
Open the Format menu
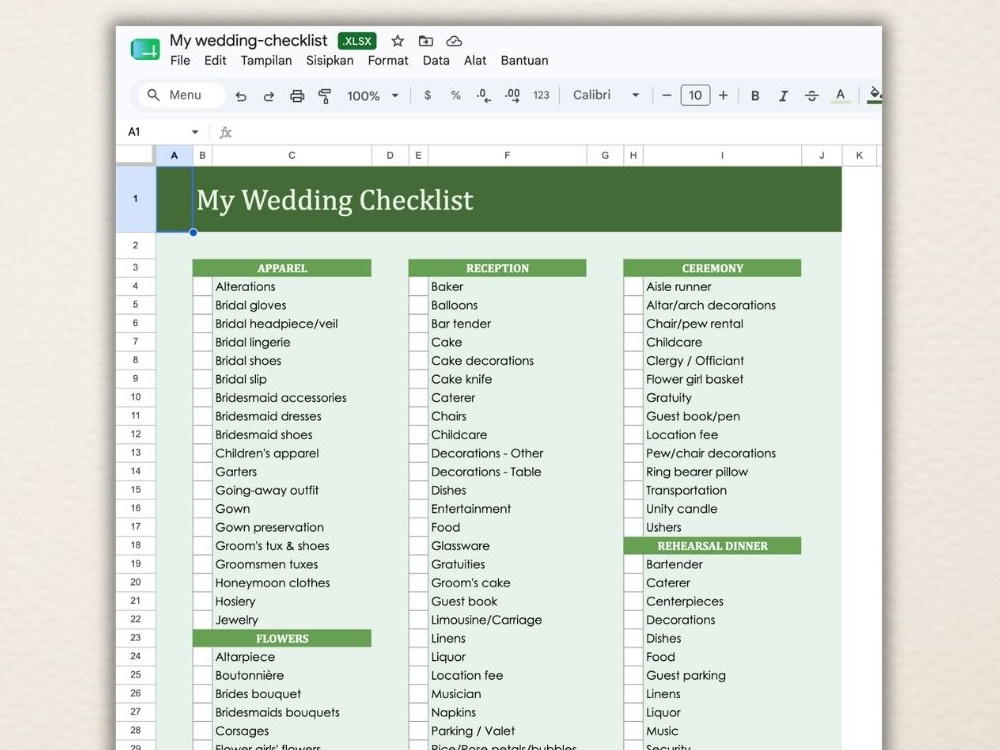pyautogui.click(x=388, y=61)
